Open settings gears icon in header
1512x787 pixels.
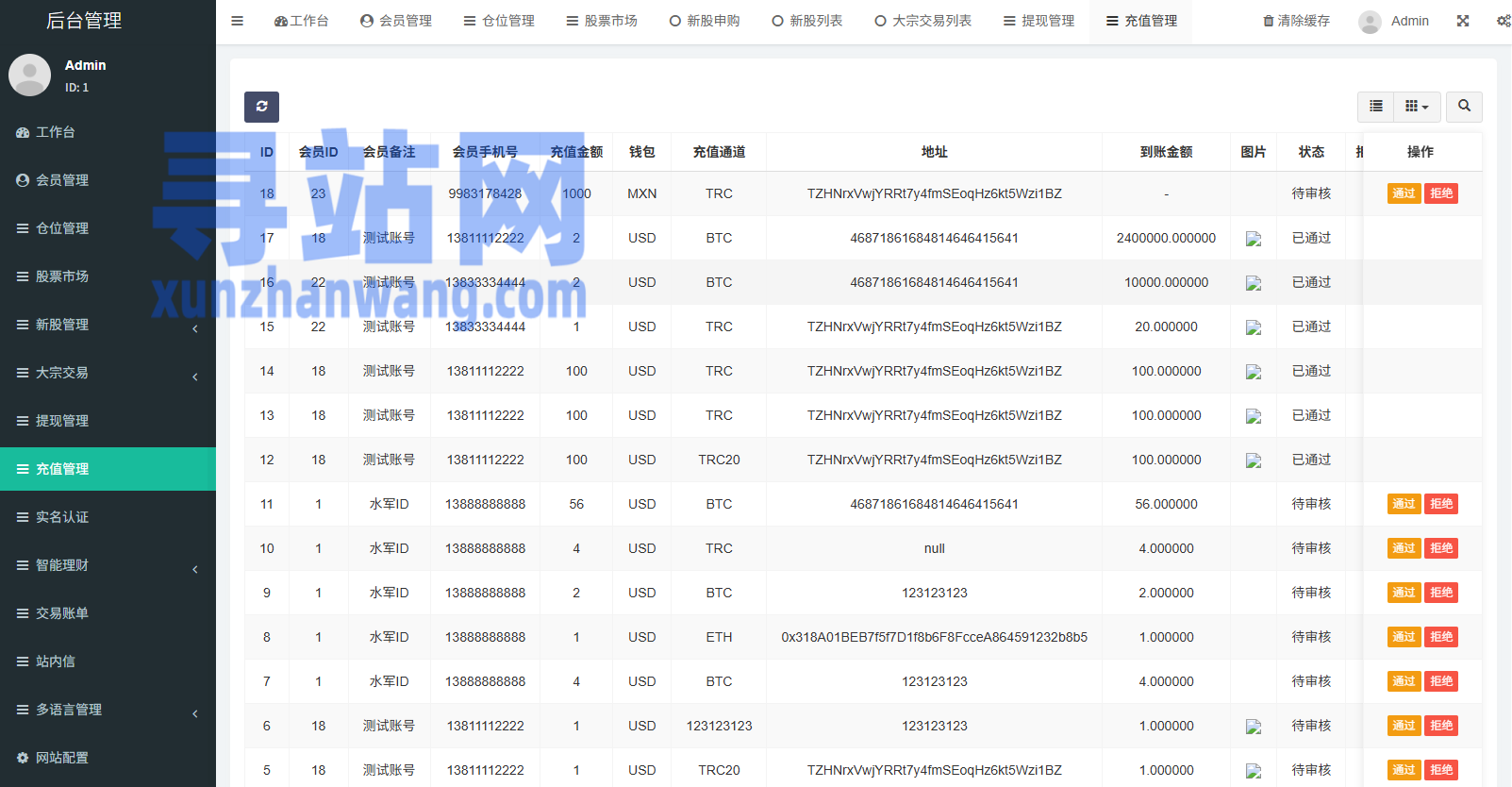pyautogui.click(x=1503, y=21)
